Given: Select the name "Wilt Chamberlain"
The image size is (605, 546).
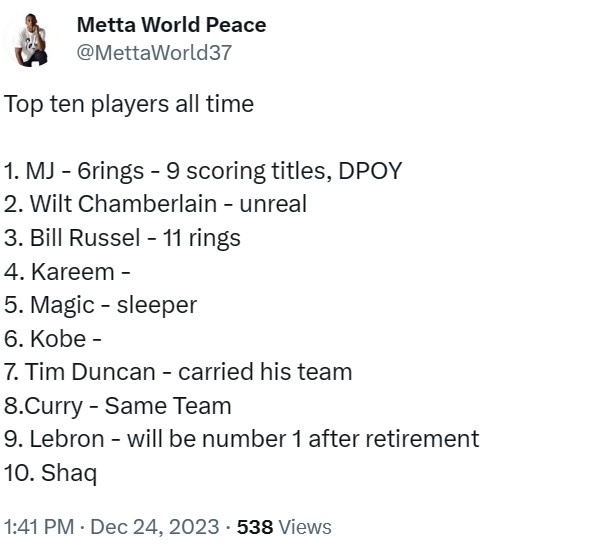Looking at the screenshot, I should pyautogui.click(x=123, y=204).
